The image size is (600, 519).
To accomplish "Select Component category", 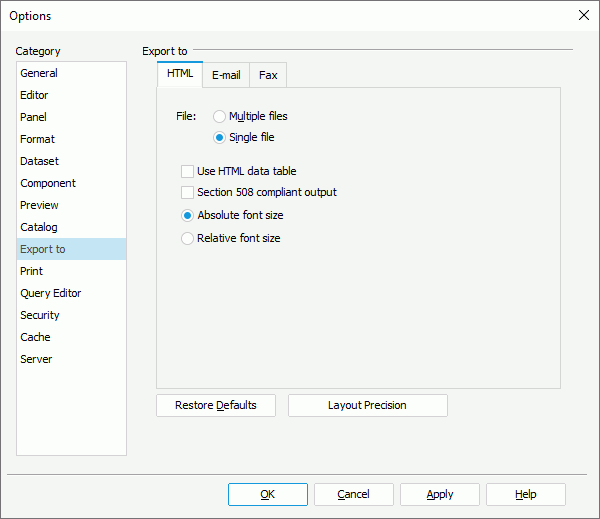I will [71, 183].
